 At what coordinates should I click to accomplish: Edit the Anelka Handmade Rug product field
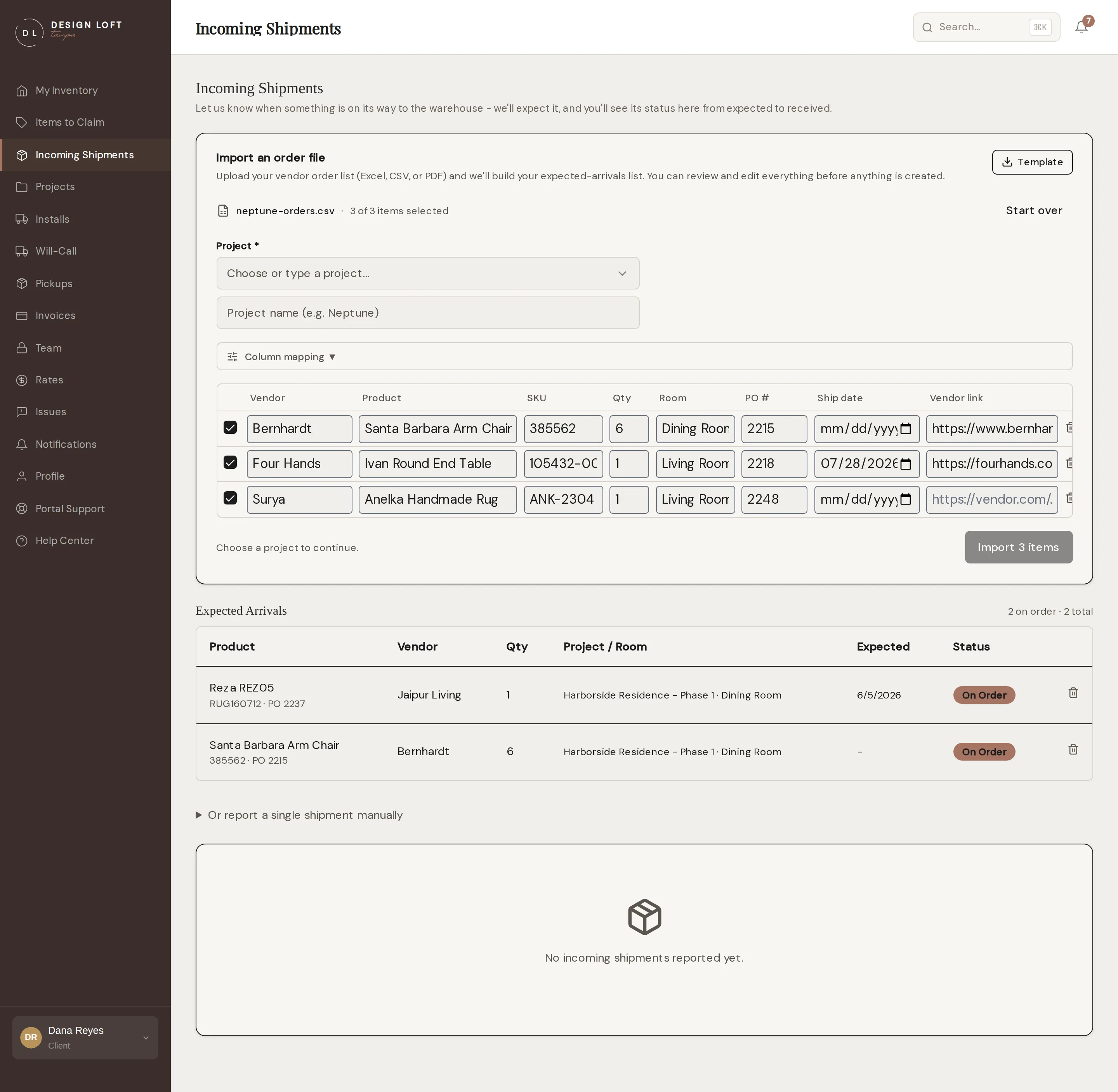[x=437, y=499]
